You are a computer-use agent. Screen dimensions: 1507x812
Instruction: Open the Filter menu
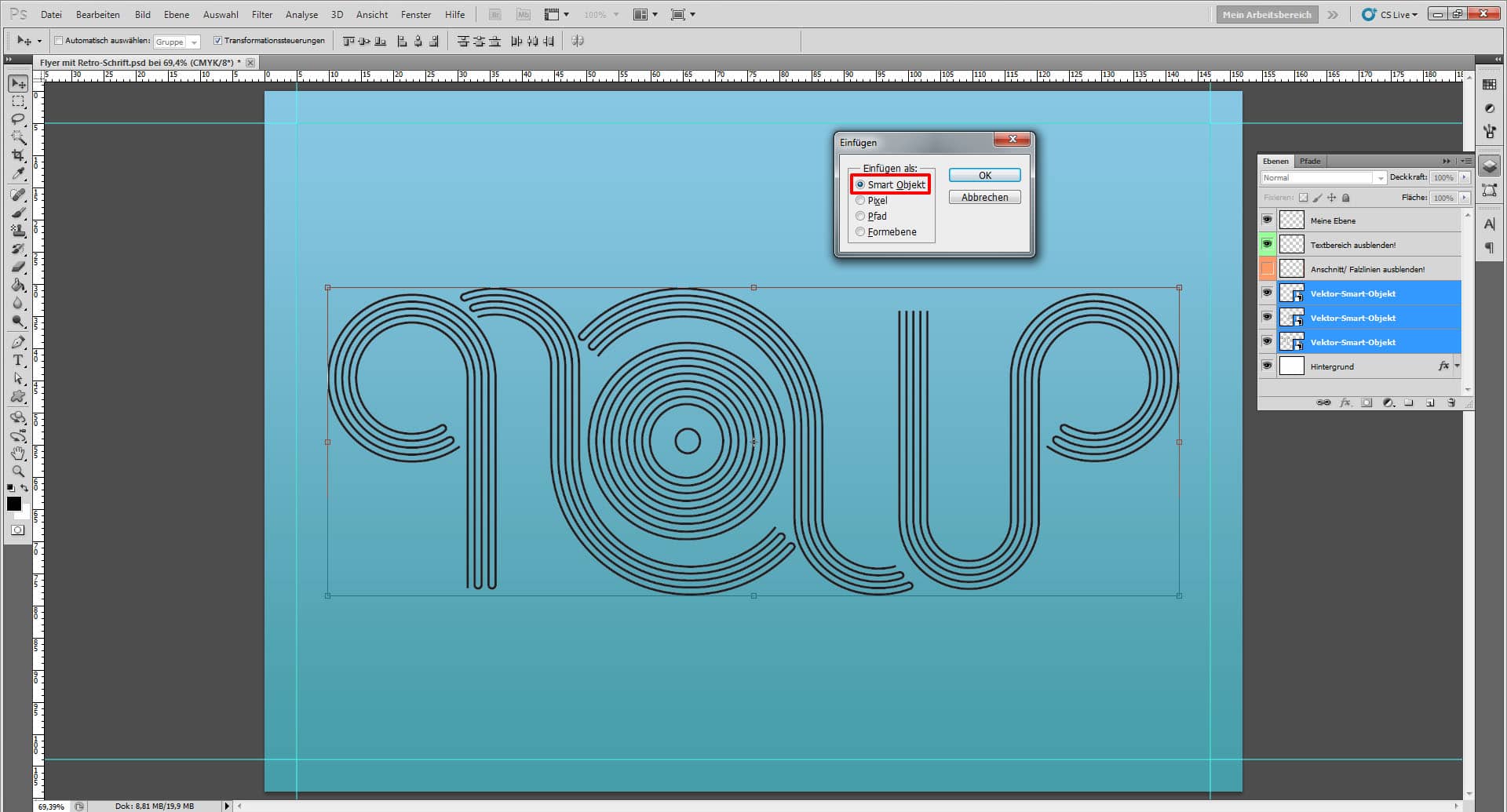coord(261,14)
